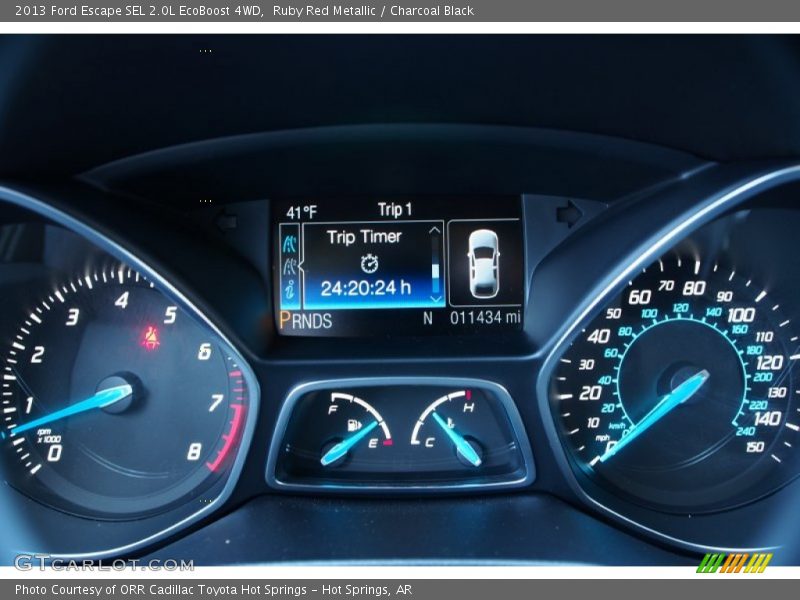Click the fuel pump icon on fuel gauge

point(354,424)
